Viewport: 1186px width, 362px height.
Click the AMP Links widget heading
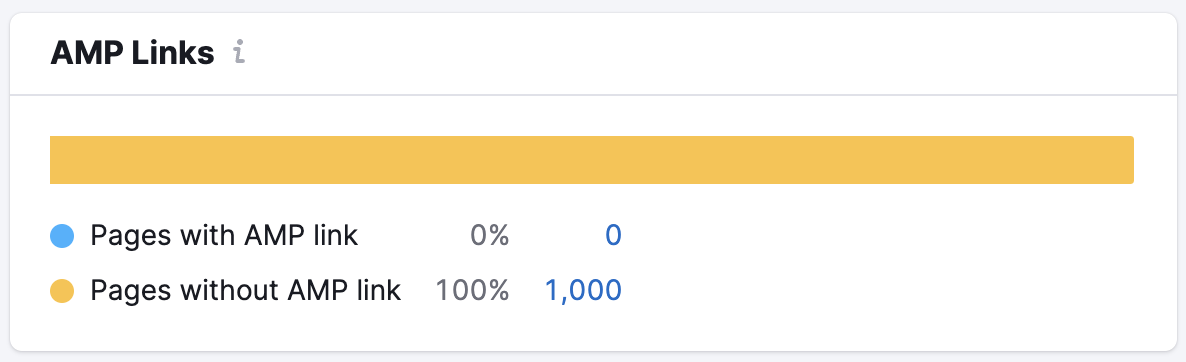coord(132,54)
